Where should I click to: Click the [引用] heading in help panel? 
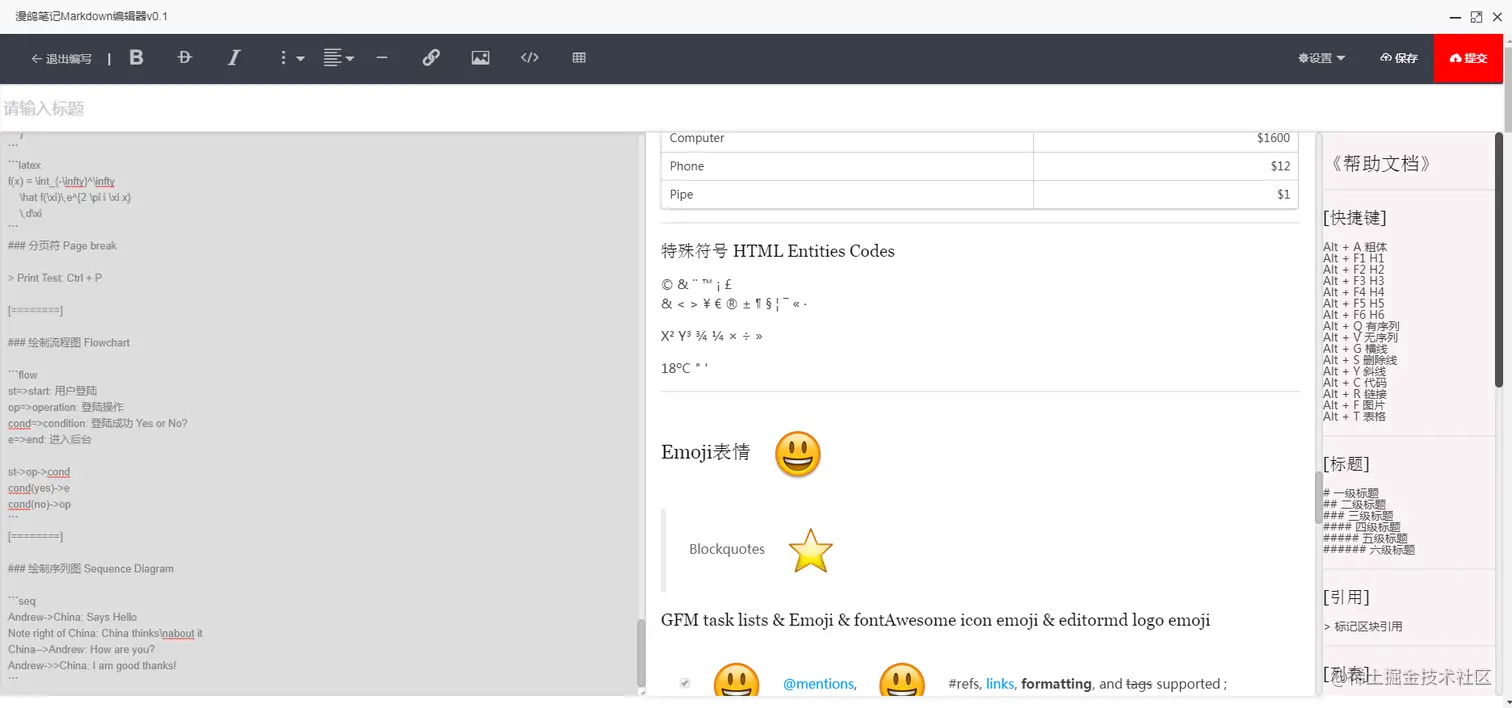click(1346, 597)
